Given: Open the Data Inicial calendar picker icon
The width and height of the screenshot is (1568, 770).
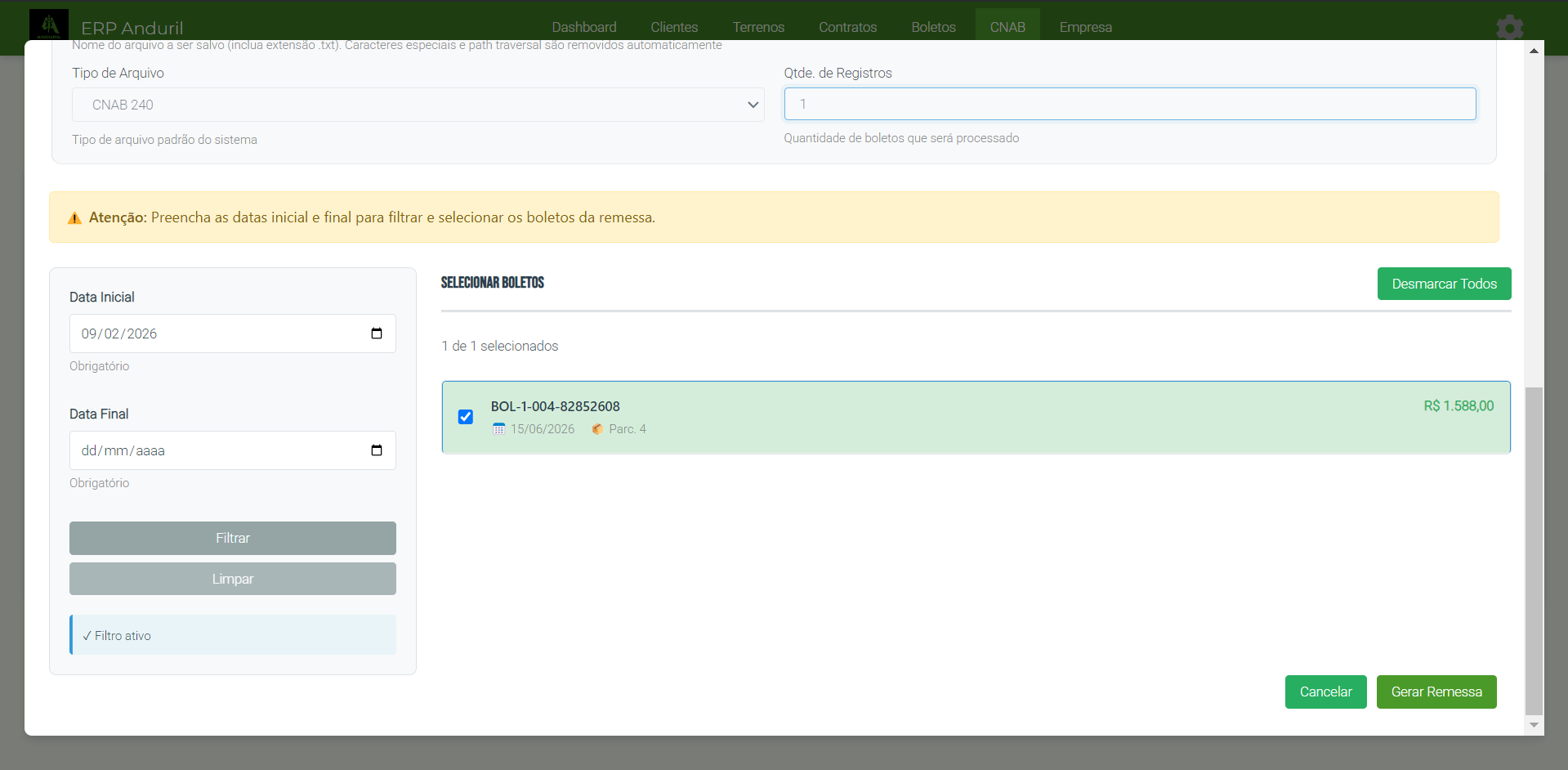Looking at the screenshot, I should (377, 333).
